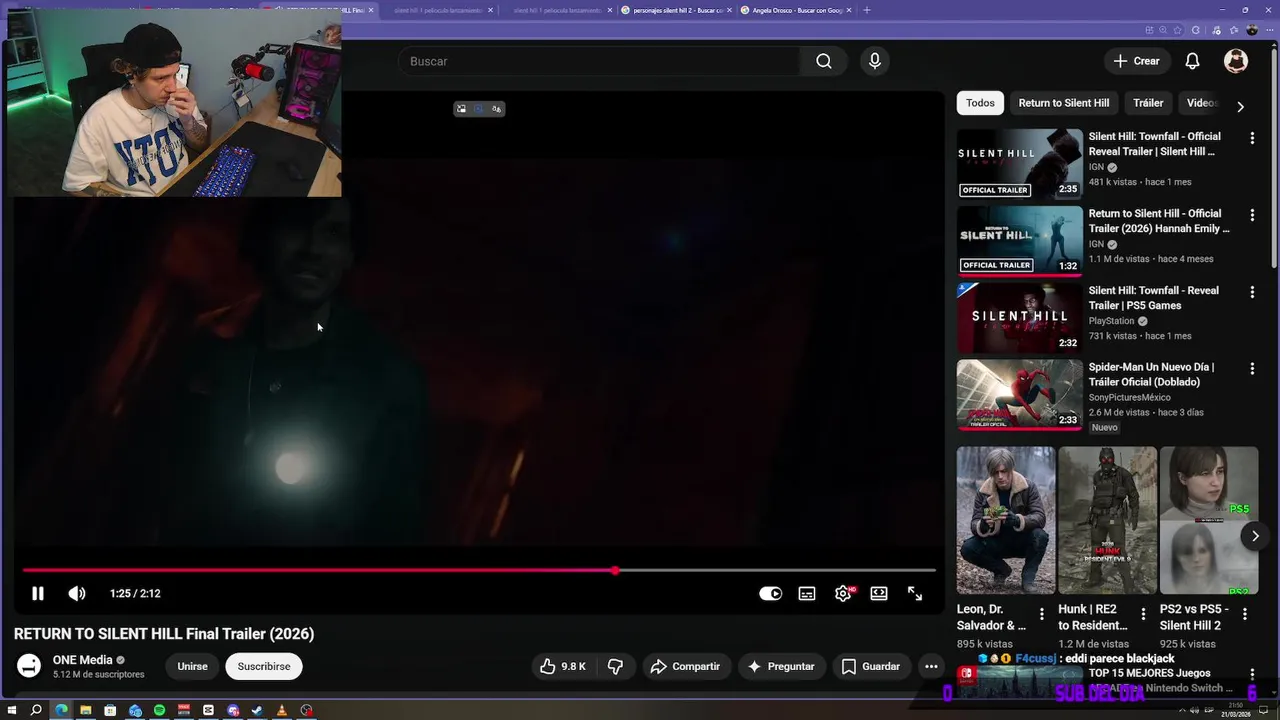Open options for PS2 vs PS5 short
1280x720 pixels.
[1245, 614]
